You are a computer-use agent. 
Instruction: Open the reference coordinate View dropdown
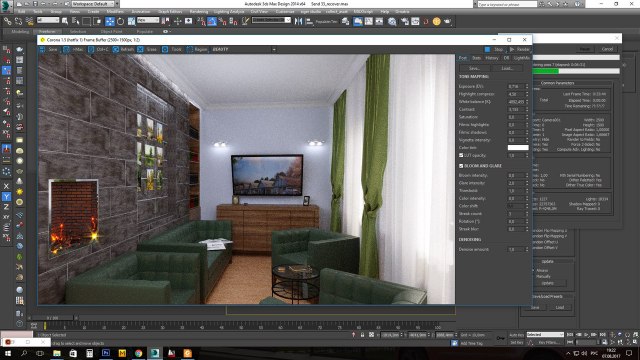148,20
